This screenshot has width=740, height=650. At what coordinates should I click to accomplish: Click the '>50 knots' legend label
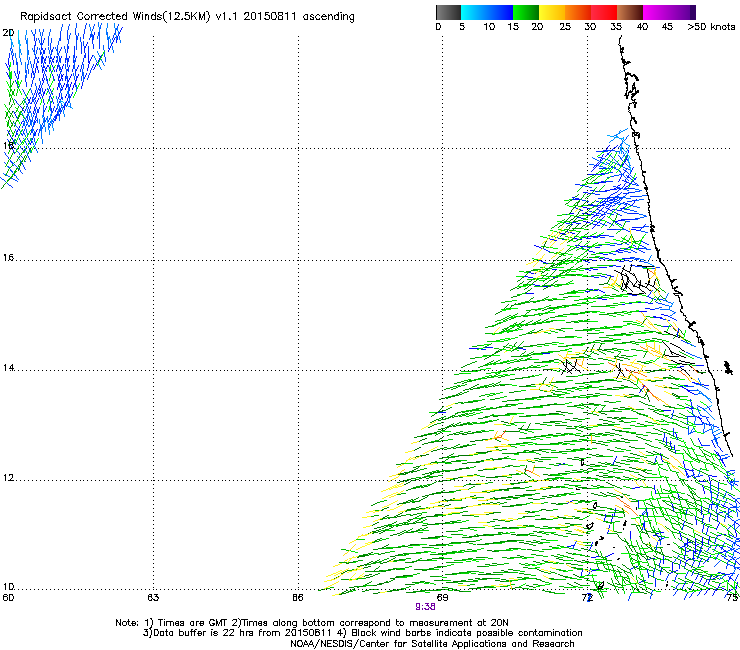click(x=711, y=27)
